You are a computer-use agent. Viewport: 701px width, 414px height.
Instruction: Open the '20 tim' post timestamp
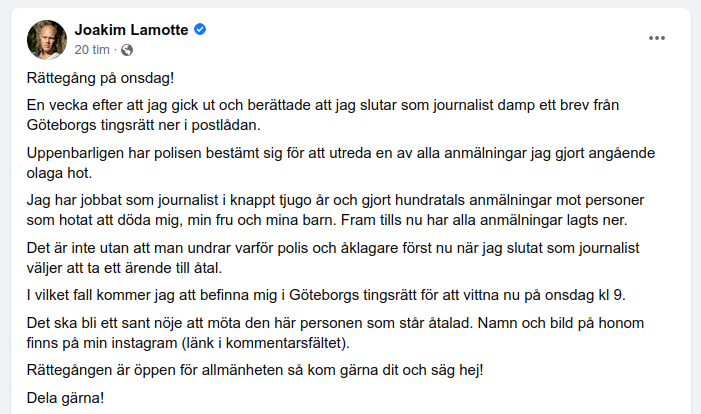(x=92, y=50)
